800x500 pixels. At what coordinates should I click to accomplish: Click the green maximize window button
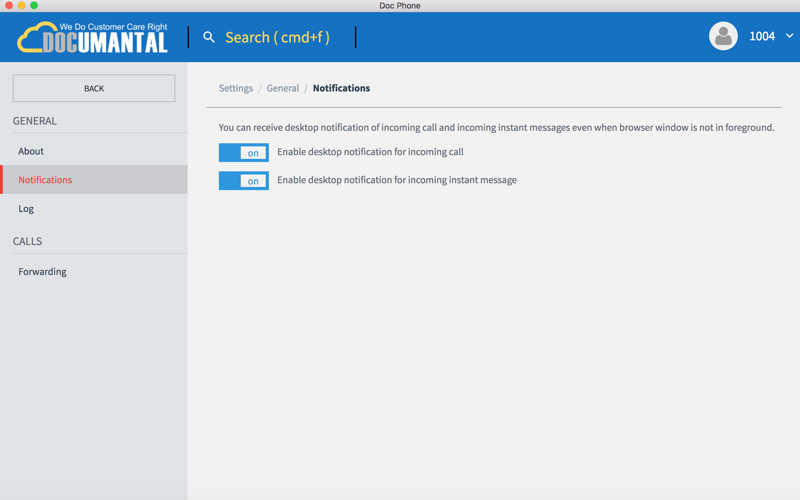click(34, 5)
